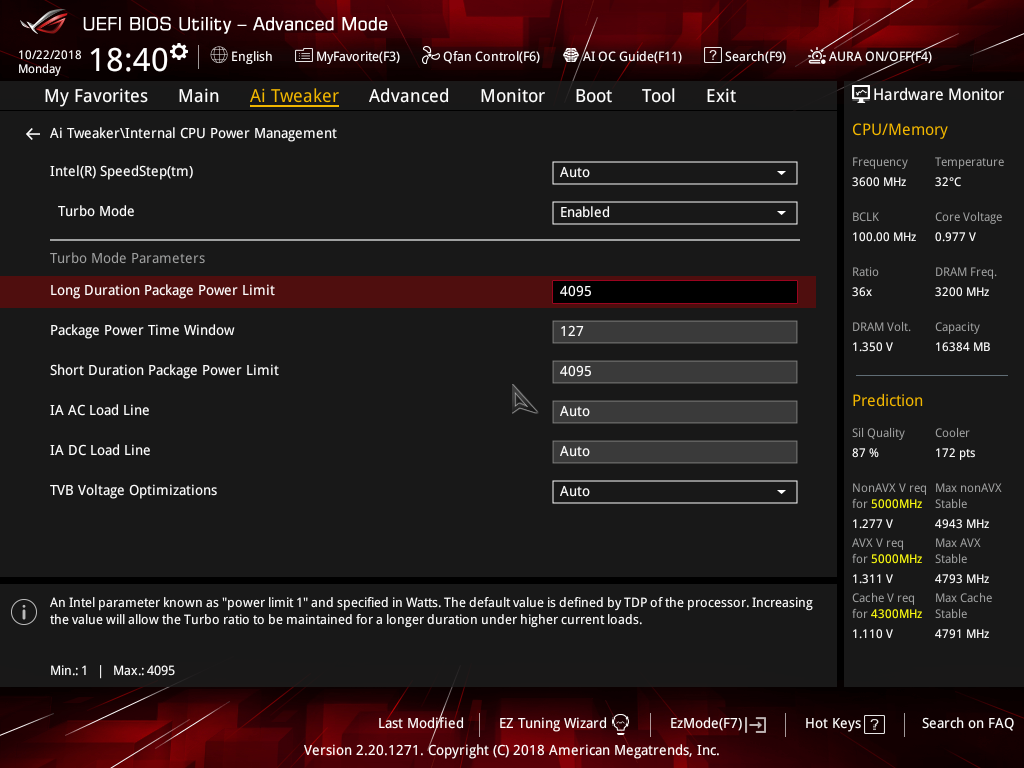Viewport: 1024px width, 768px height.
Task: Click the 18:40 clock display
Action: click(x=129, y=59)
